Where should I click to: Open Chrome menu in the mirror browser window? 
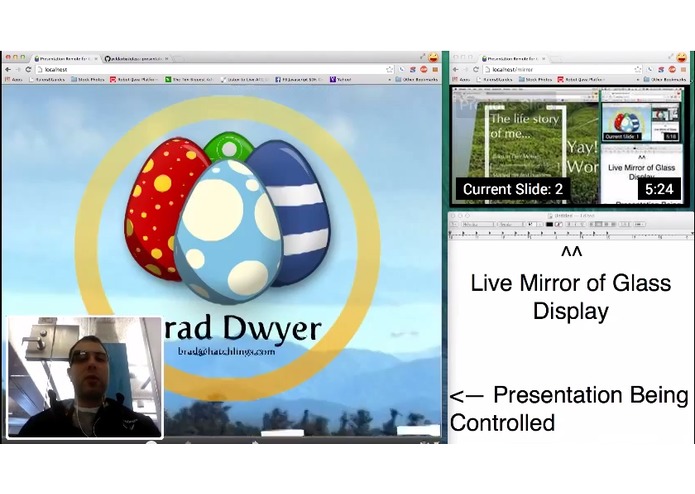683,70
